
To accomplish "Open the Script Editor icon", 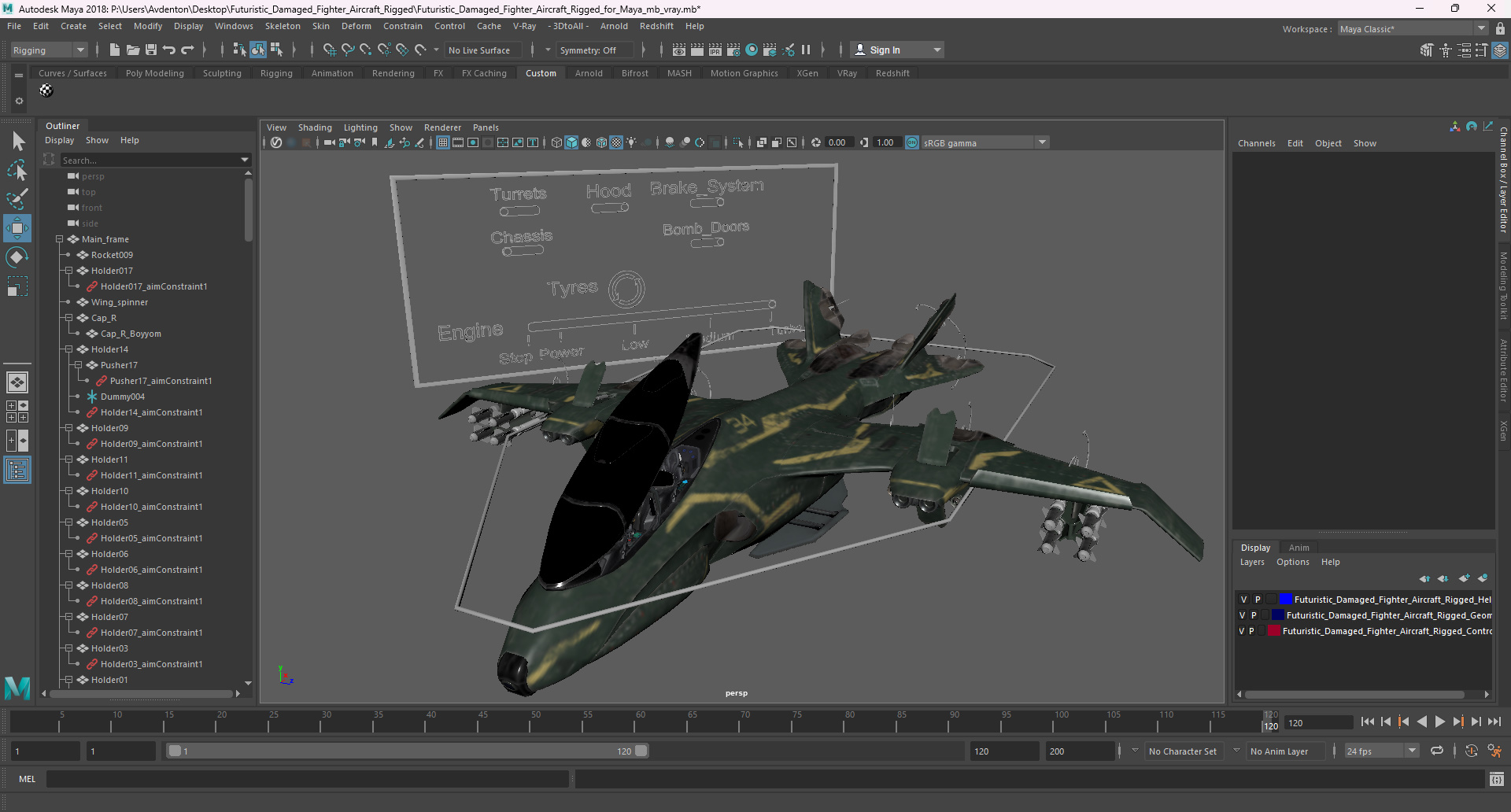I will [1497, 779].
